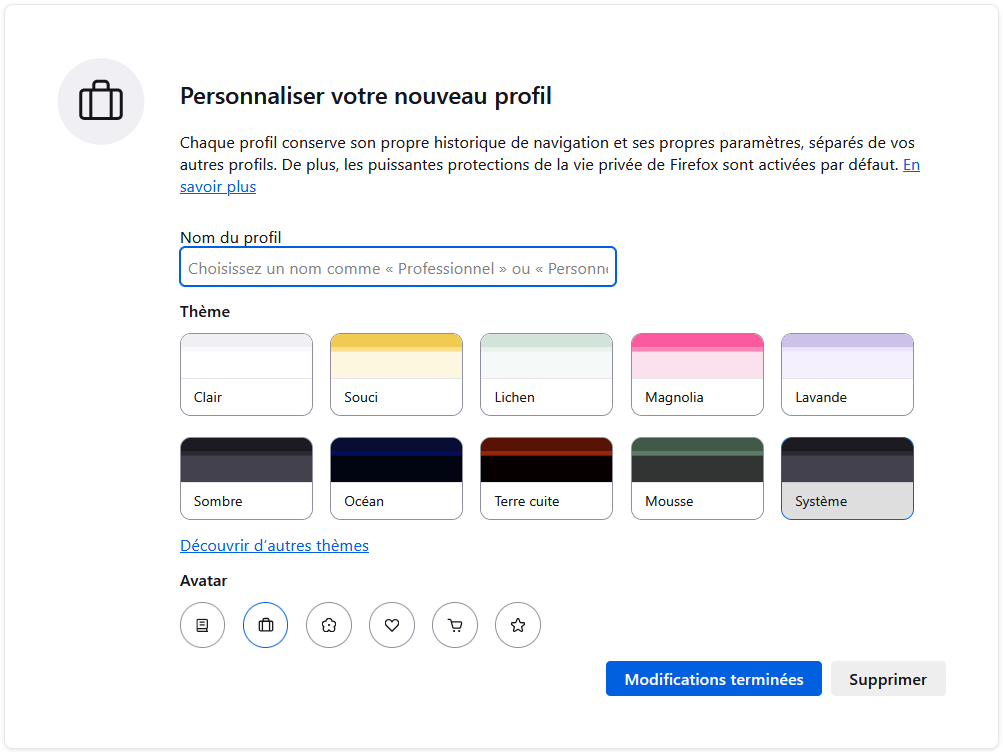Viewport: 1003px width, 752px height.
Task: Select the flower avatar
Action: 328,624
